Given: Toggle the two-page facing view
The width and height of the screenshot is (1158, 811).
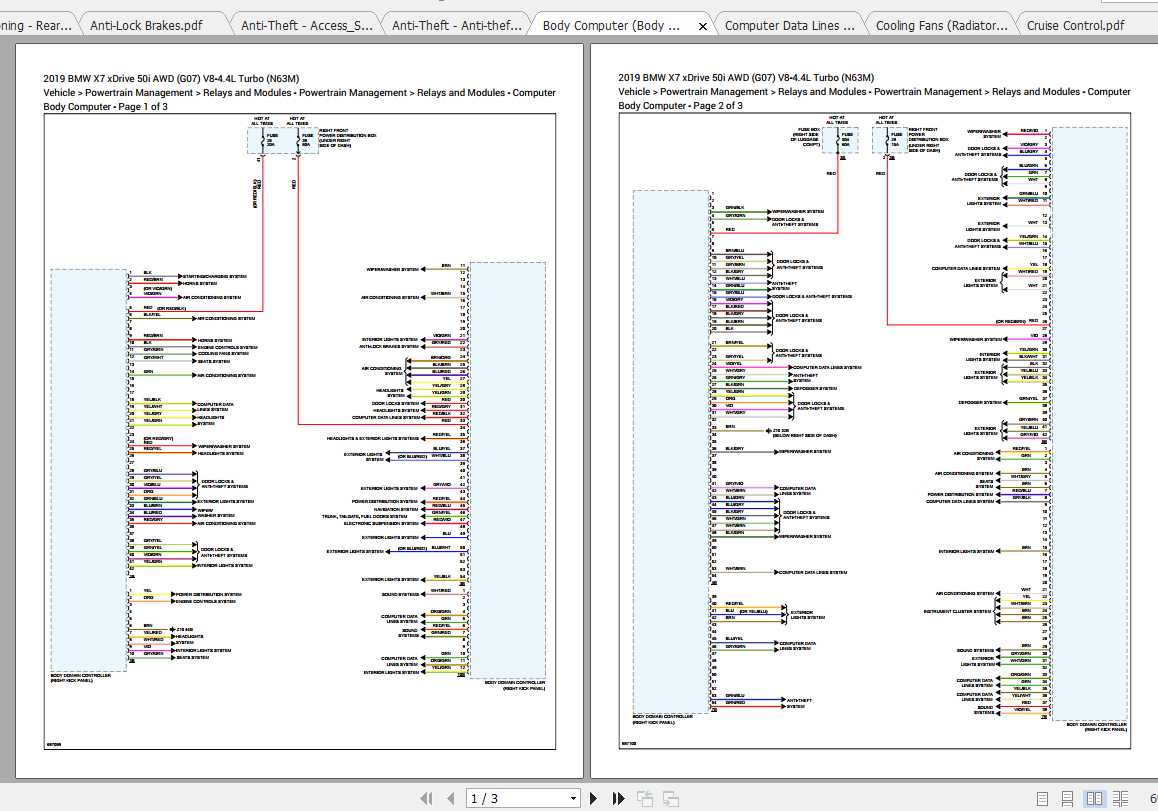Looking at the screenshot, I should pos(1095,798).
